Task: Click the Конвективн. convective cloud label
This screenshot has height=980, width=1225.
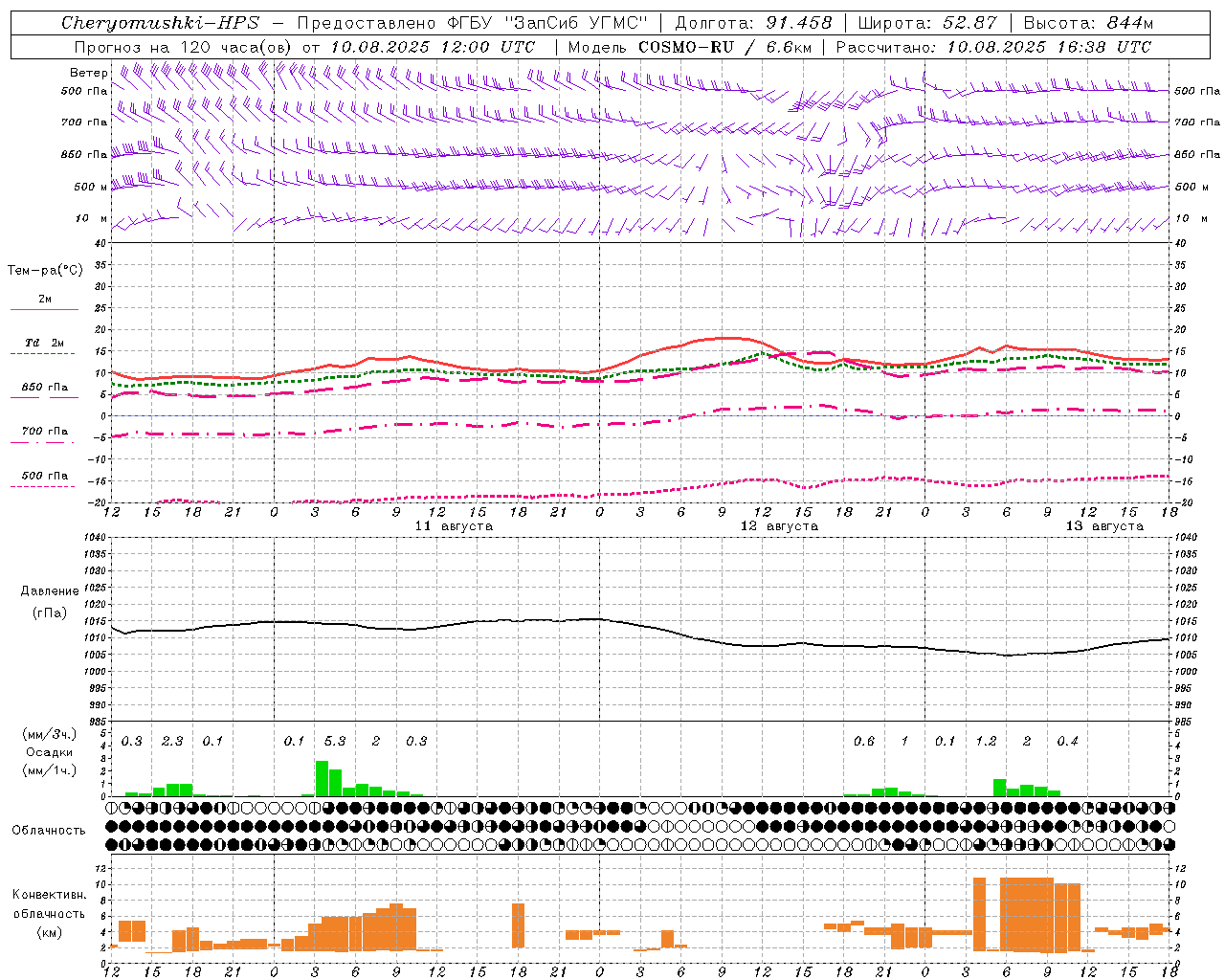Action: (x=49, y=895)
